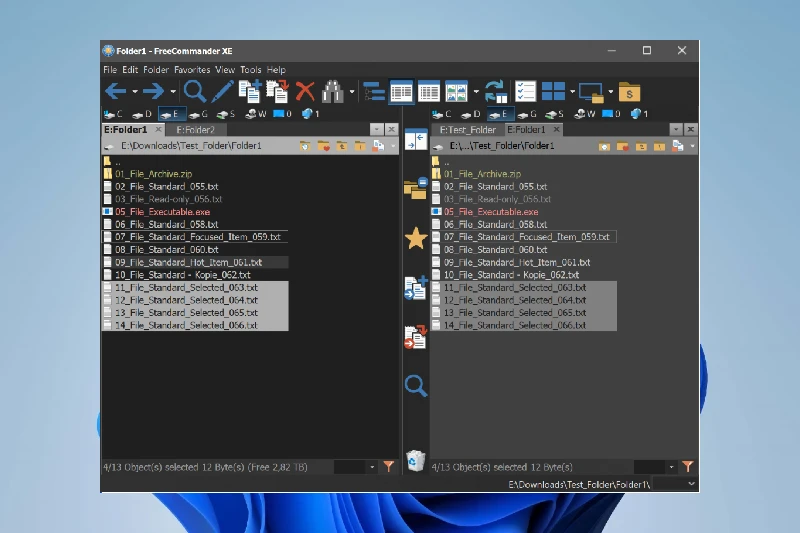
Task: Click the yellow folder with S icon
Action: tap(629, 92)
